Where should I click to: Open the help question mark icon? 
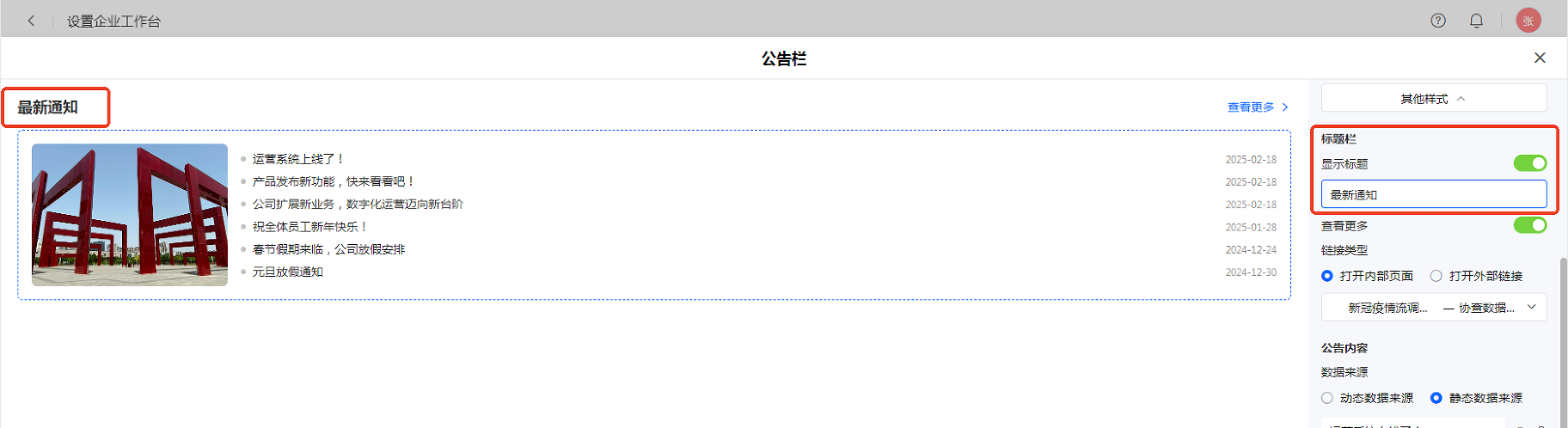[1437, 21]
